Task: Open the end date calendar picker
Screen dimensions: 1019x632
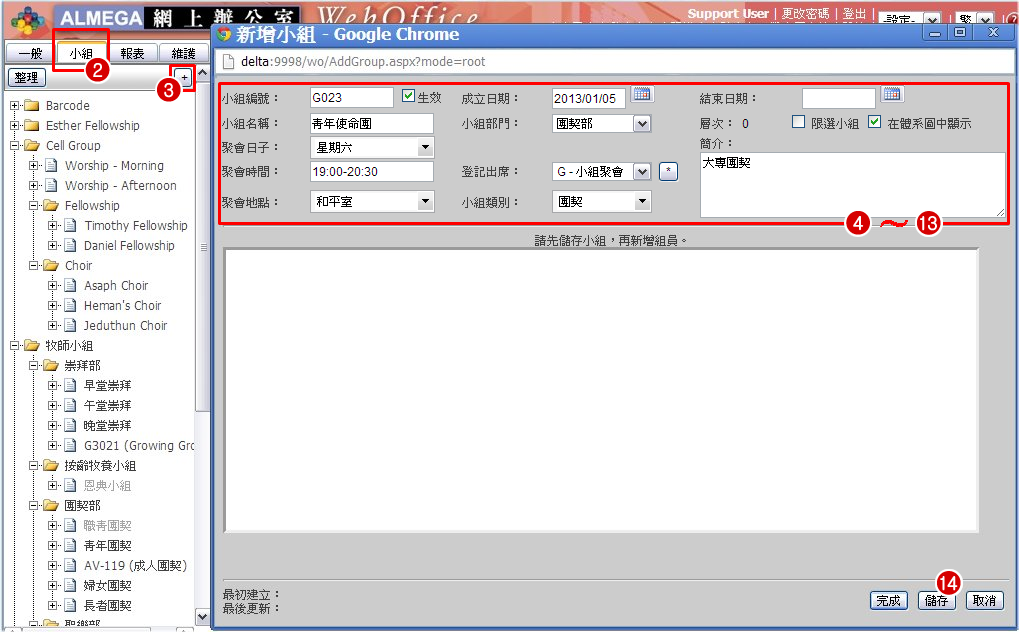Action: 892,96
